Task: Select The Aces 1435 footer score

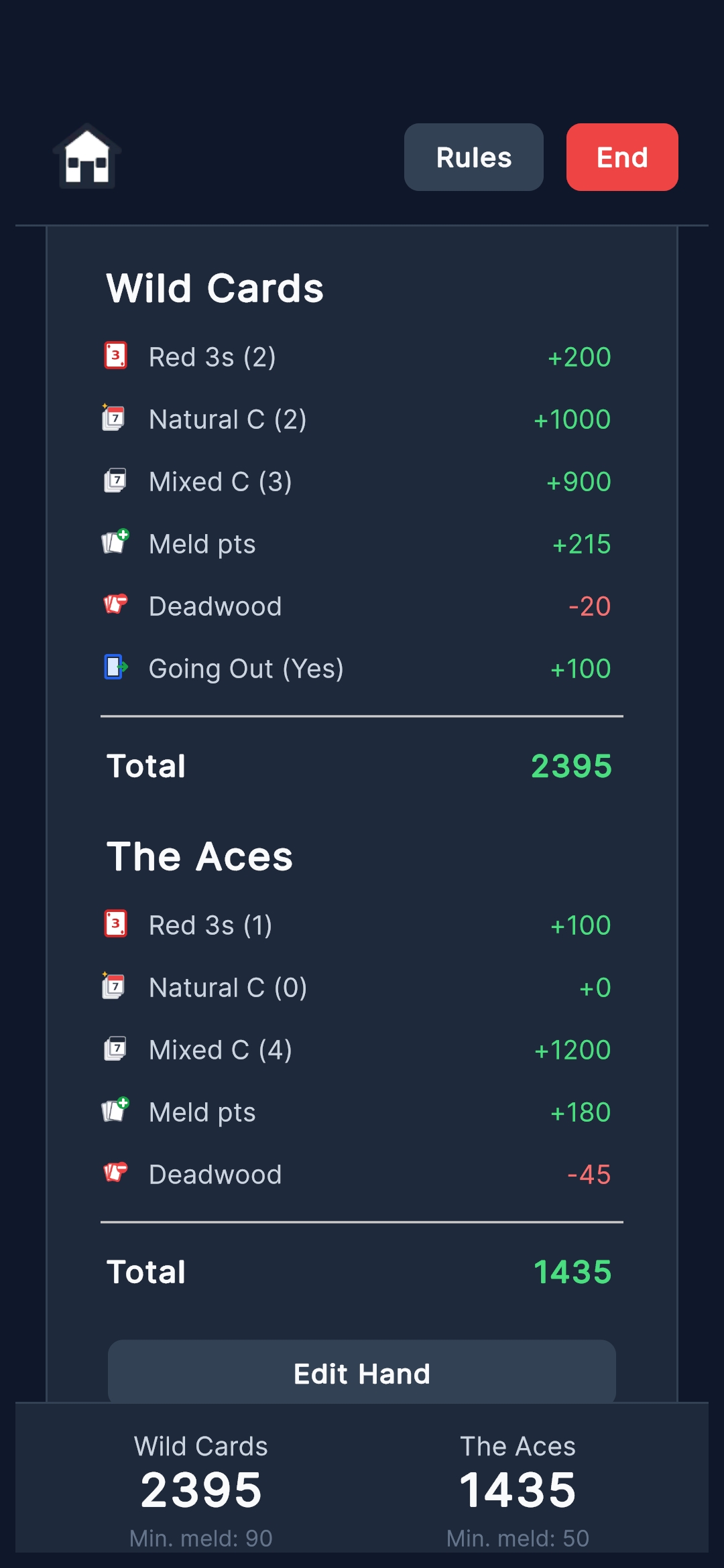Action: pyautogui.click(x=518, y=1490)
